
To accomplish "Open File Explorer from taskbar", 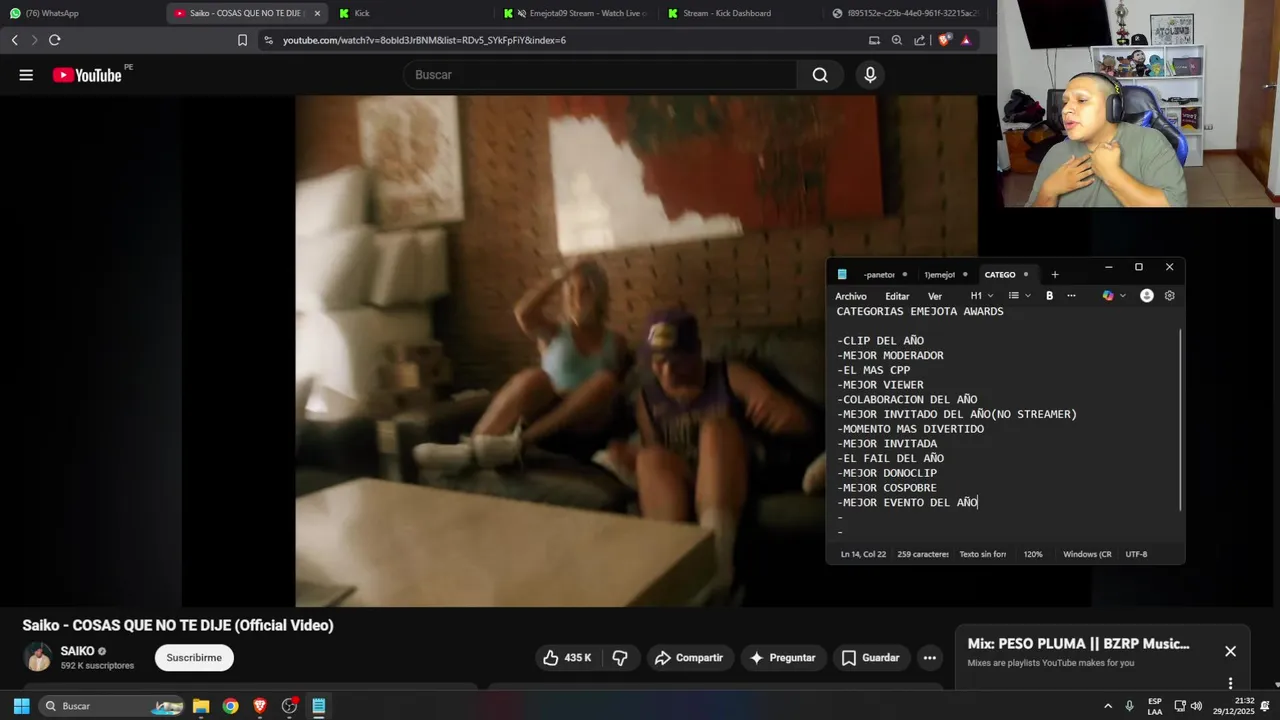I will 201,706.
